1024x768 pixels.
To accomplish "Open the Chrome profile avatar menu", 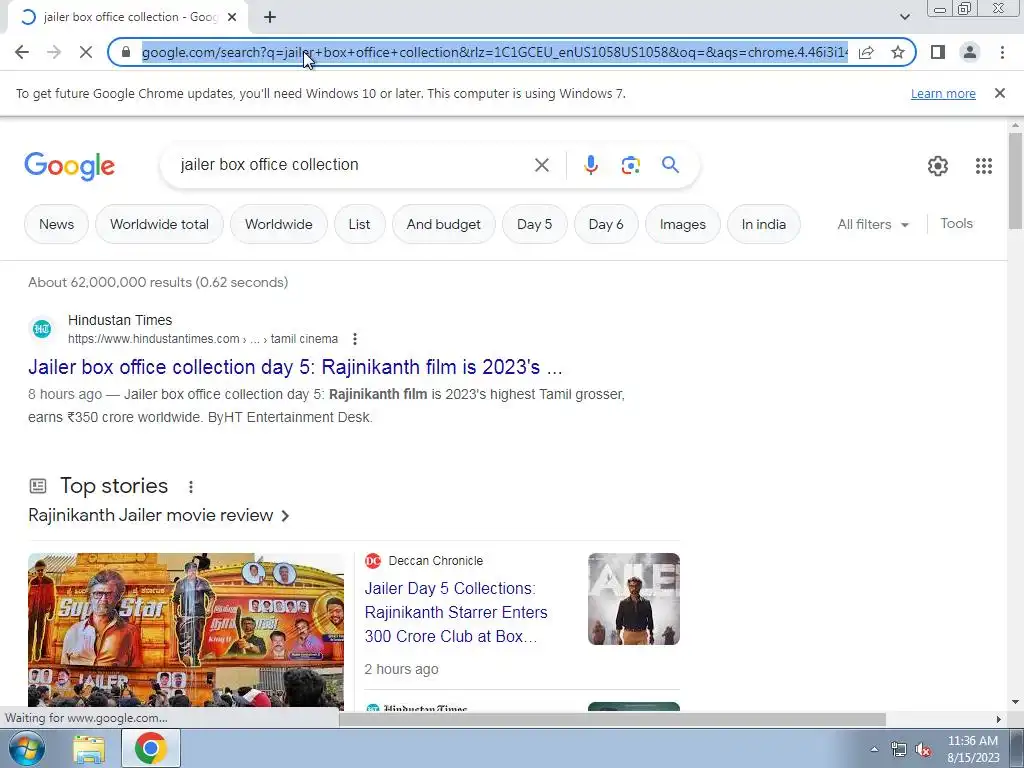I will tap(970, 52).
